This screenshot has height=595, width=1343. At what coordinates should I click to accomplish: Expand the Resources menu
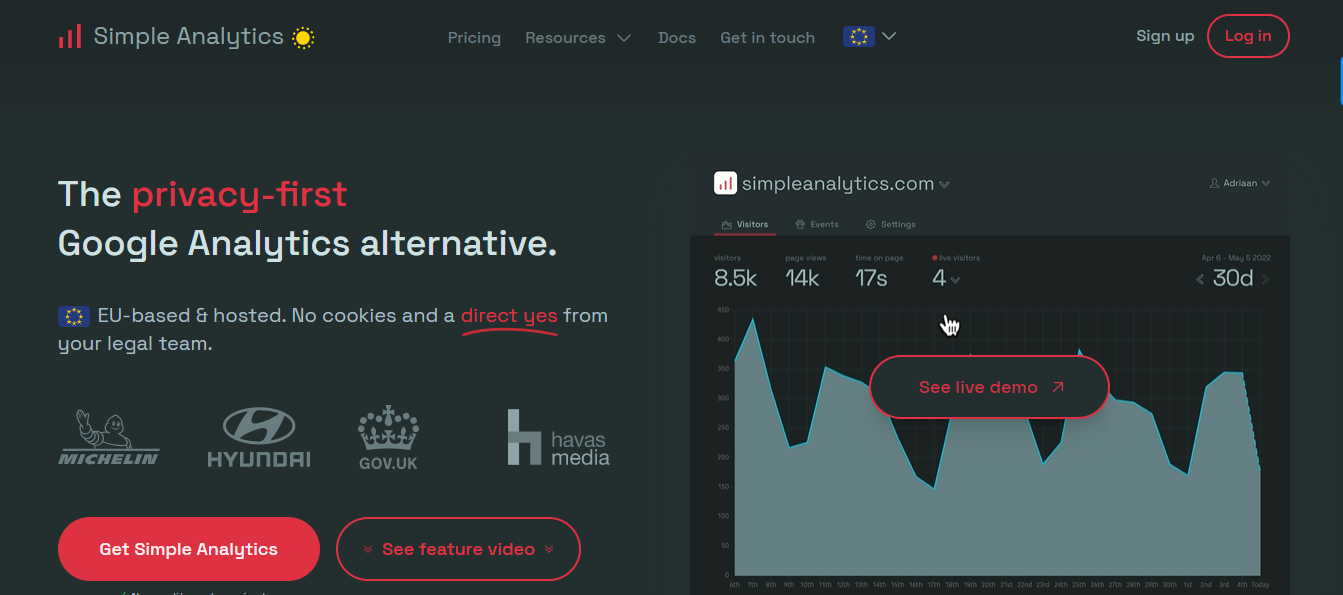(x=578, y=38)
